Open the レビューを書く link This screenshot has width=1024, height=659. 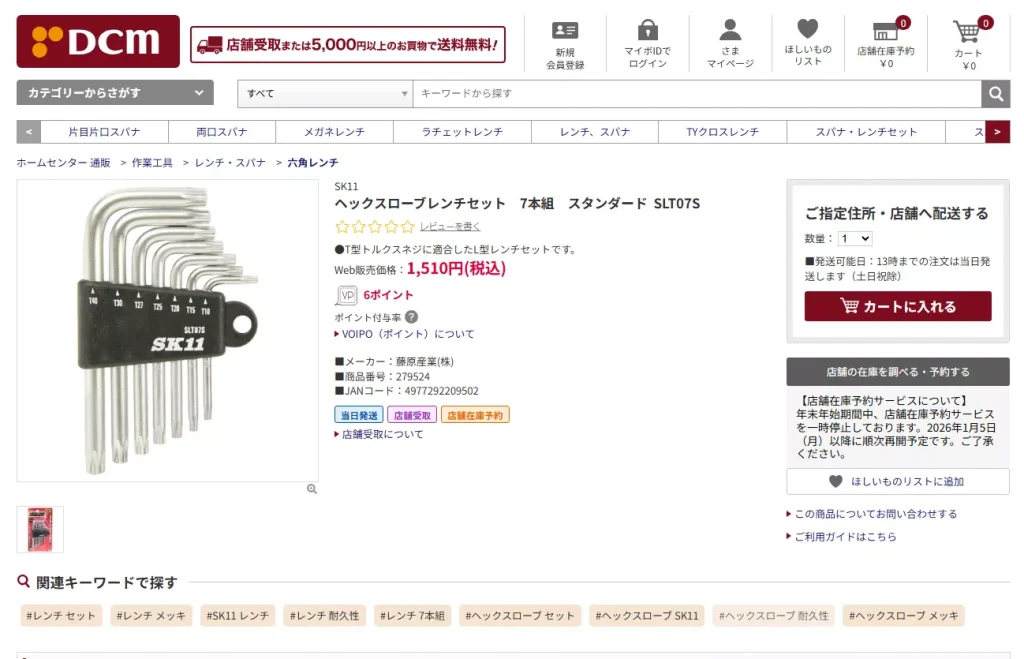[x=449, y=226]
